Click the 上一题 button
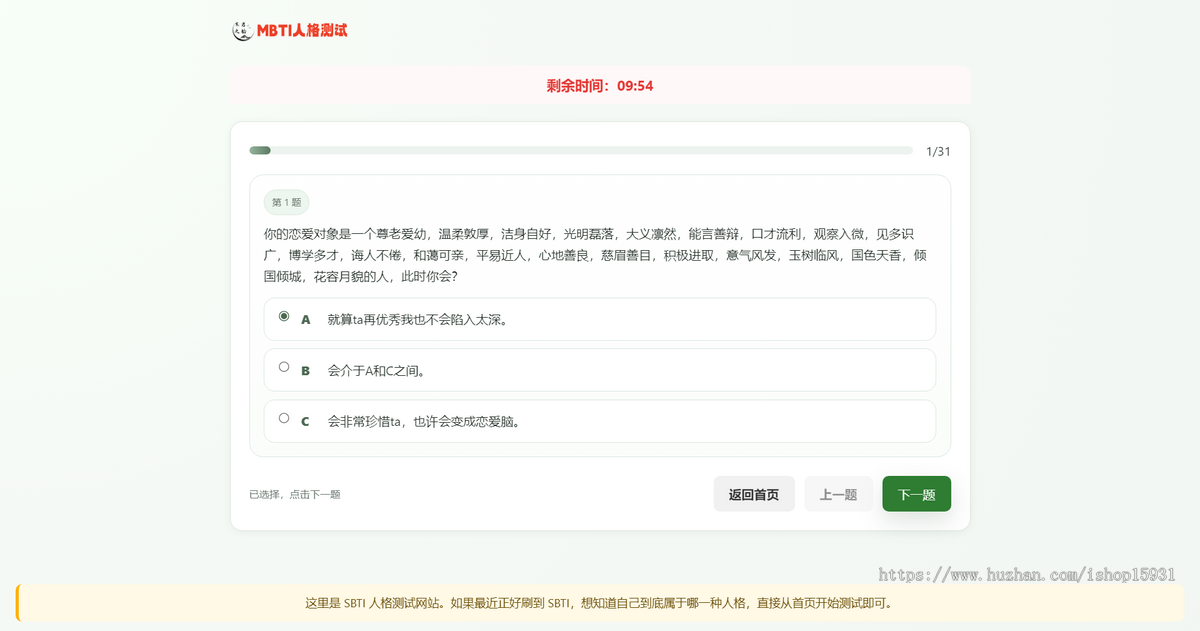This screenshot has width=1200, height=631. point(838,494)
